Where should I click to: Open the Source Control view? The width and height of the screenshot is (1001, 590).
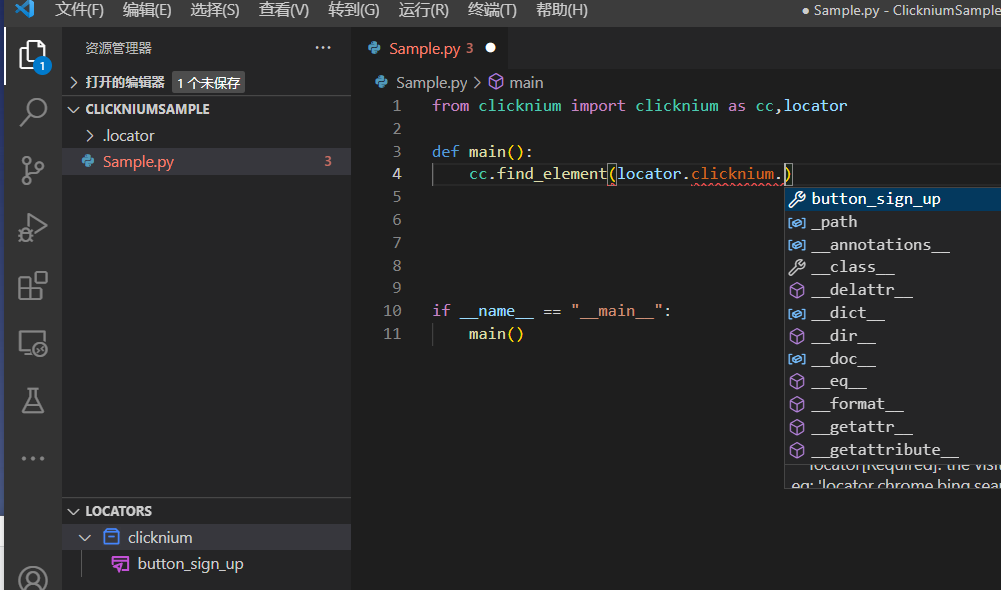tap(33, 170)
